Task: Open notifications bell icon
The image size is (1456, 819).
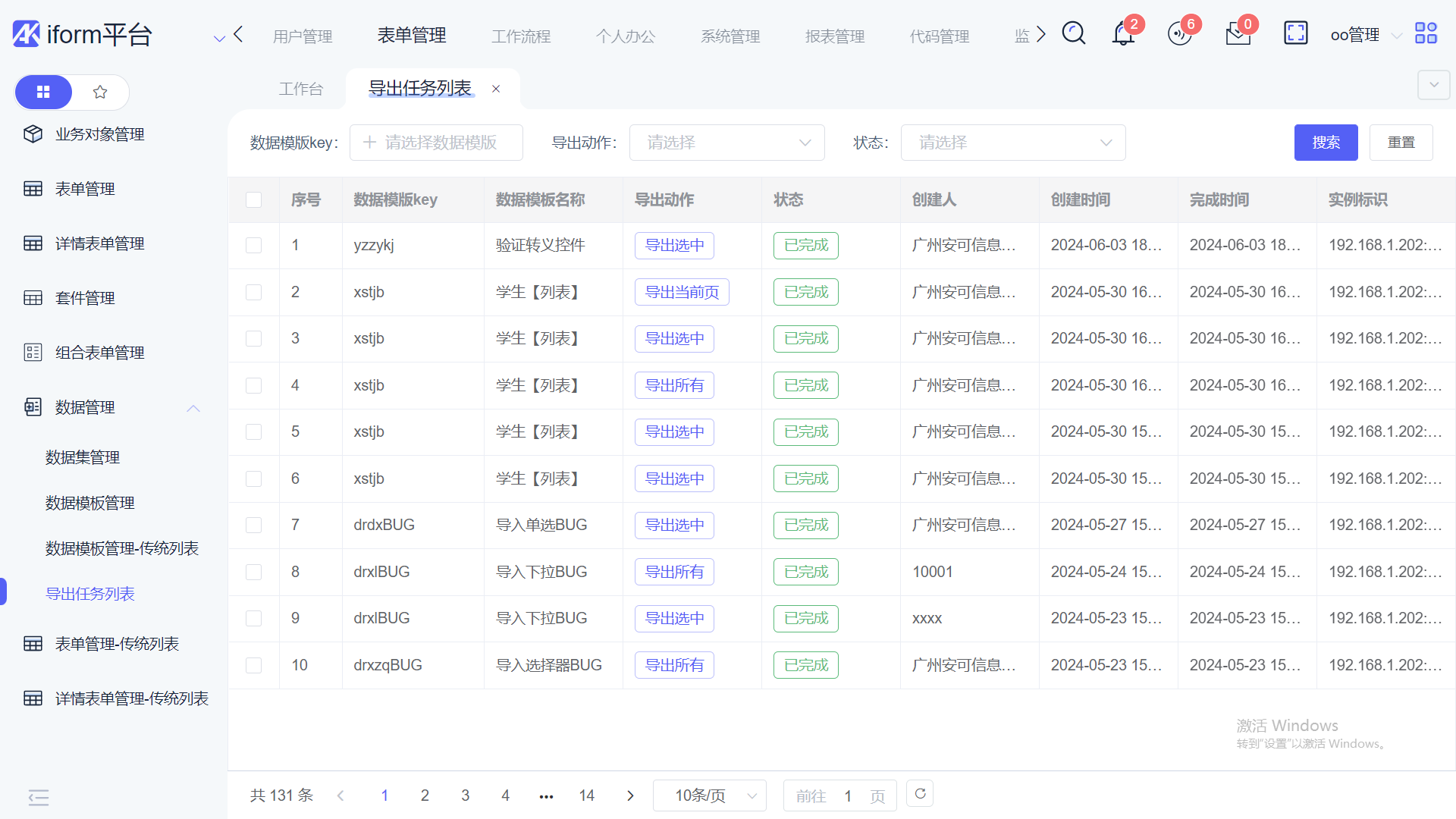Action: tap(1123, 34)
